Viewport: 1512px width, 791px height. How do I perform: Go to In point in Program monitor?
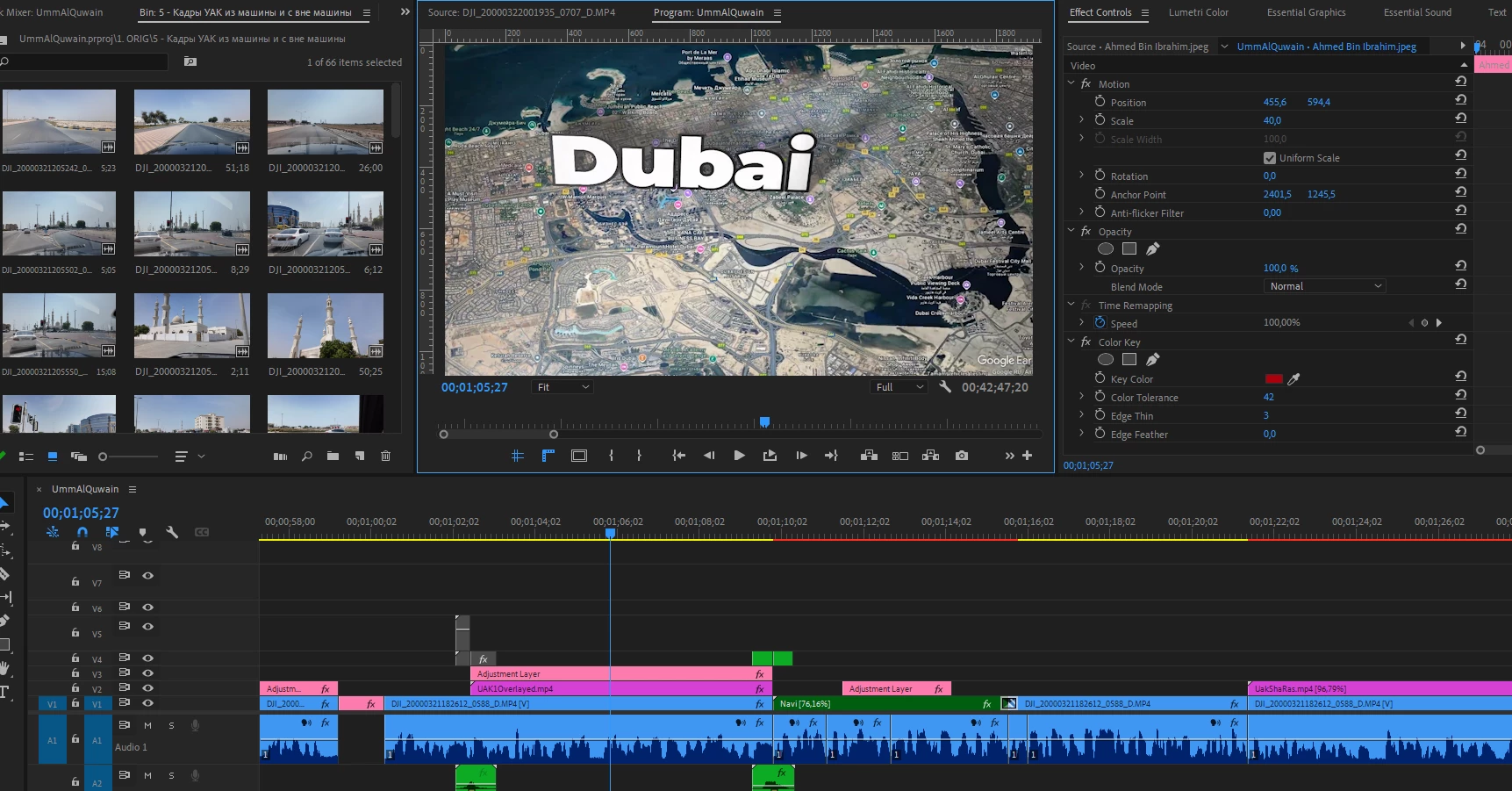(x=678, y=456)
